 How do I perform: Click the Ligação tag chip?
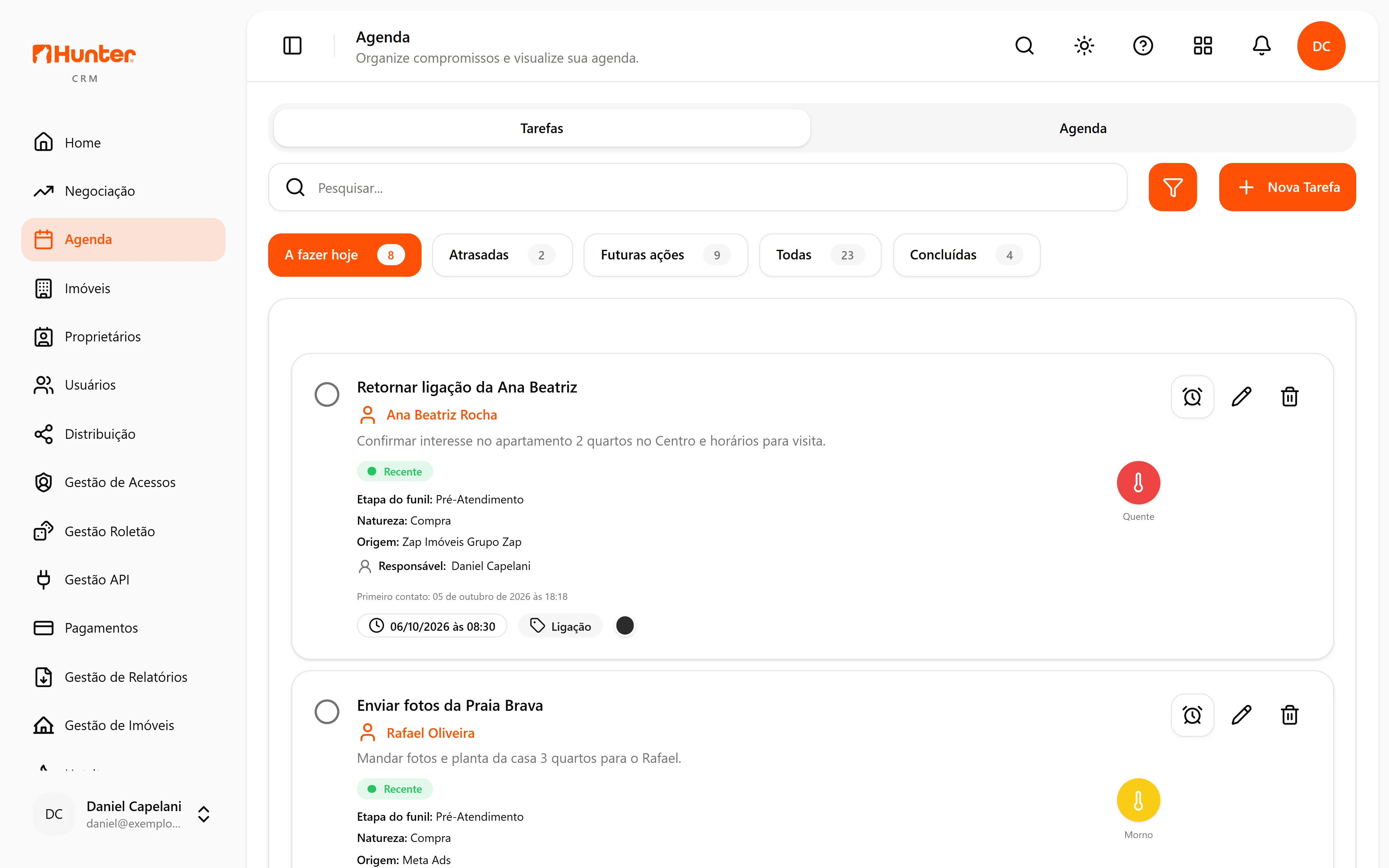(x=560, y=626)
